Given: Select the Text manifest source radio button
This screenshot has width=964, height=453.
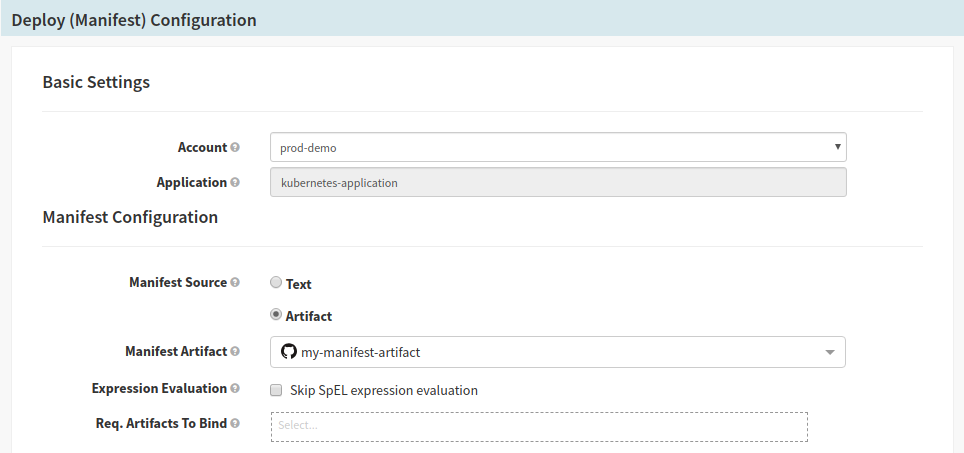Looking at the screenshot, I should [276, 283].
